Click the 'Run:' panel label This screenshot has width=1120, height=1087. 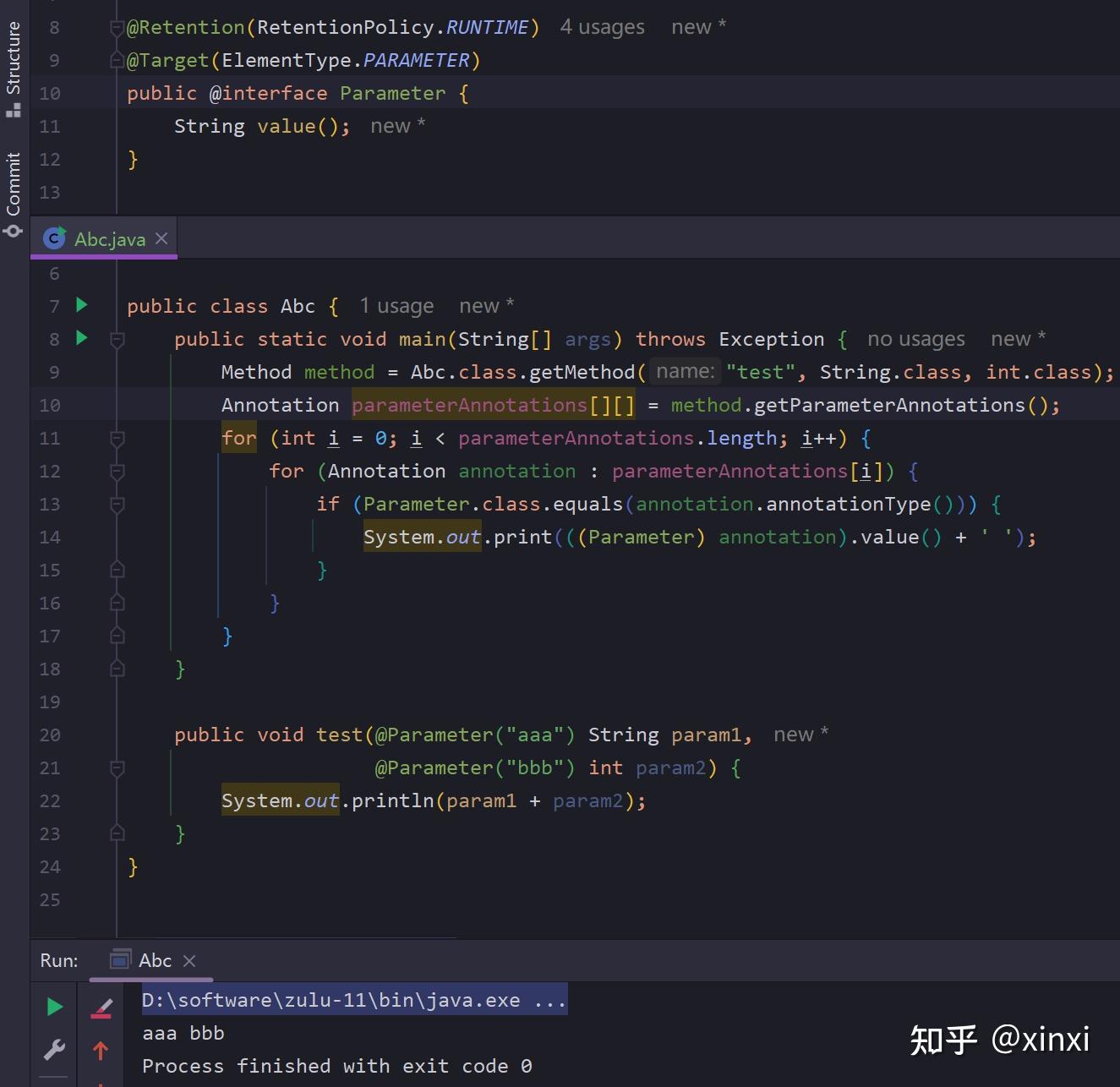pyautogui.click(x=59, y=960)
